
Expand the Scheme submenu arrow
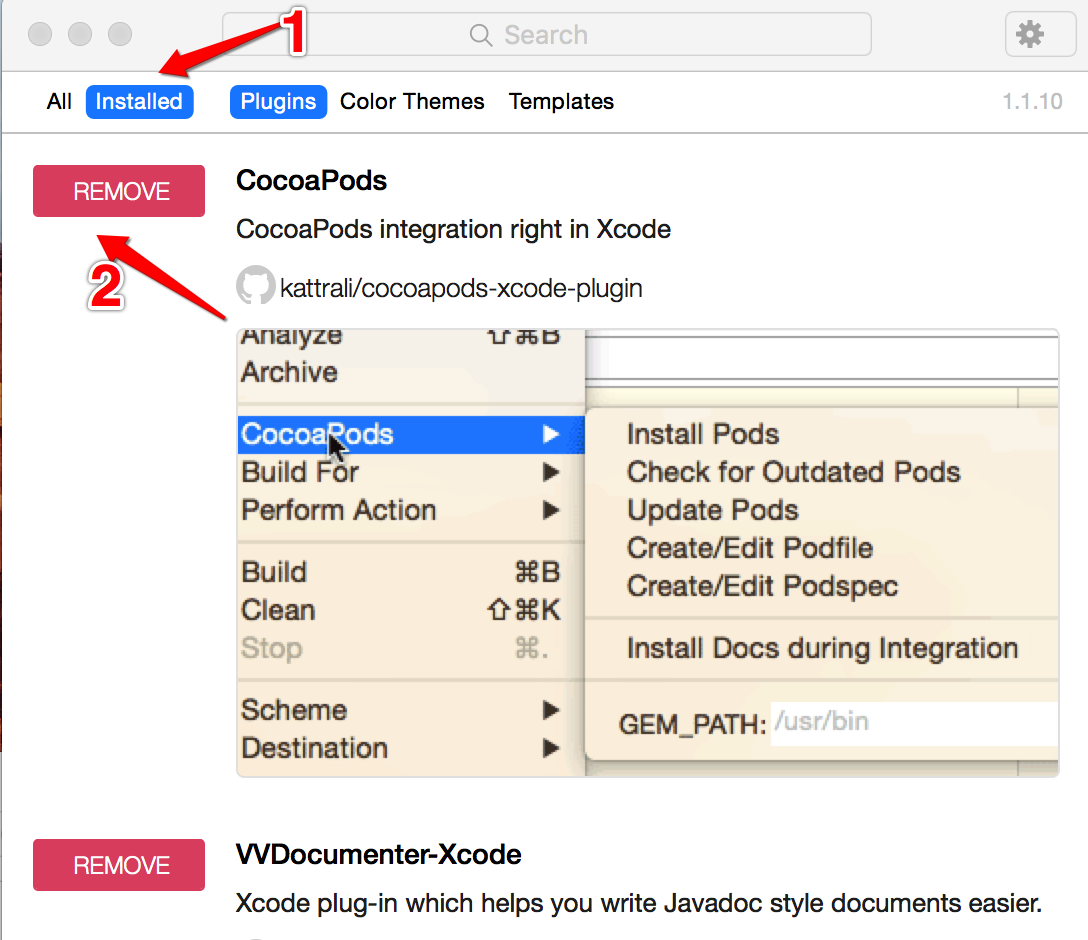(550, 710)
